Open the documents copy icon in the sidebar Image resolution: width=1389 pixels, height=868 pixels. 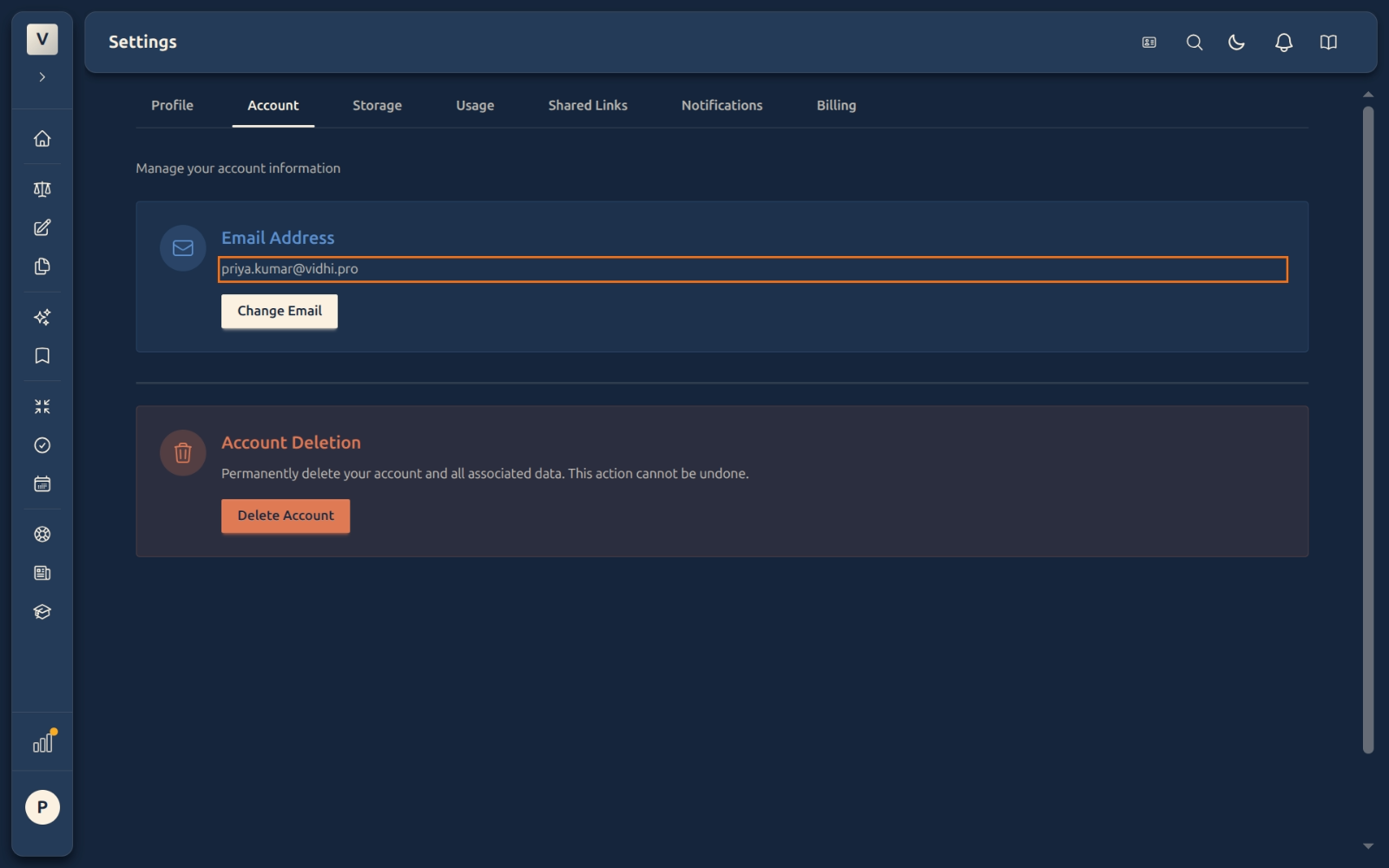click(x=42, y=266)
